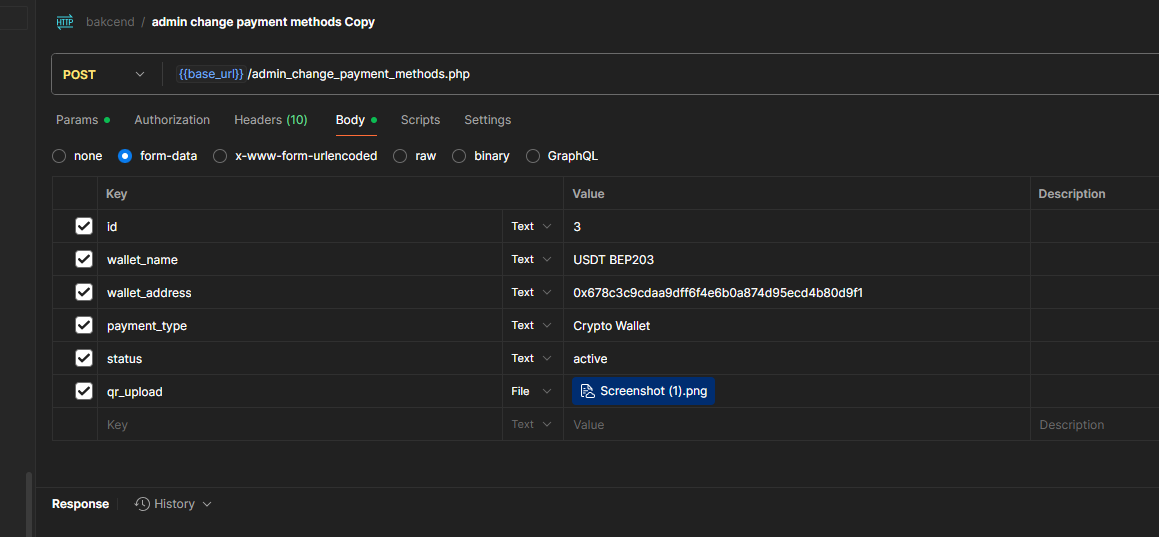Uncheck the qr_upload row checkbox
The image size is (1159, 537).
coord(84,391)
